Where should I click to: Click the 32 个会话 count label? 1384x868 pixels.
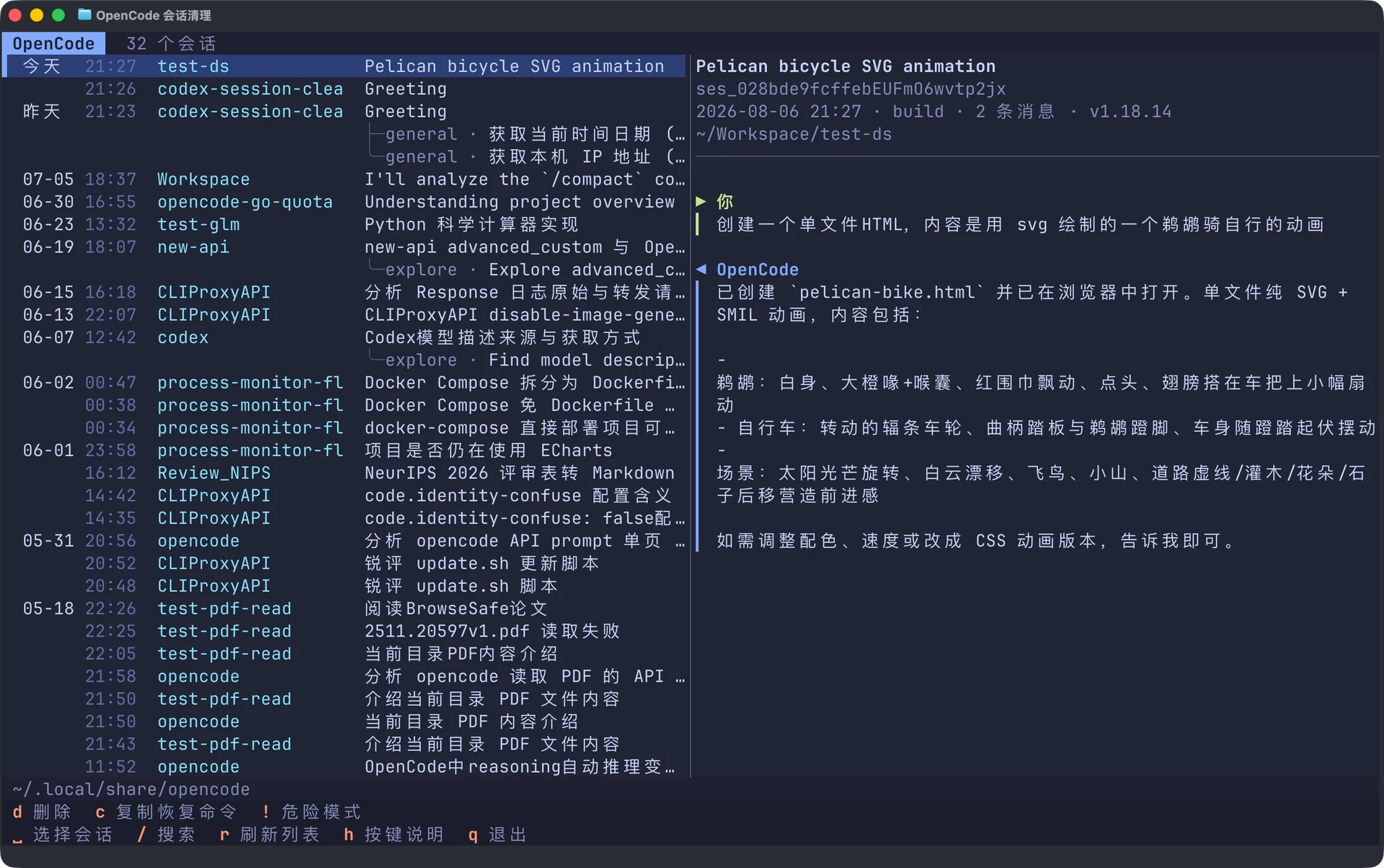tap(172, 44)
